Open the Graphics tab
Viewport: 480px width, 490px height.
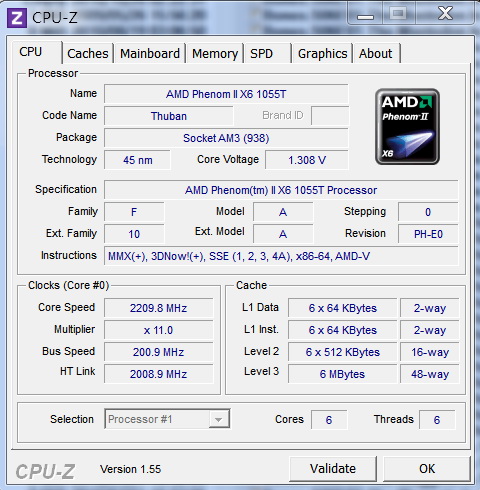click(322, 54)
